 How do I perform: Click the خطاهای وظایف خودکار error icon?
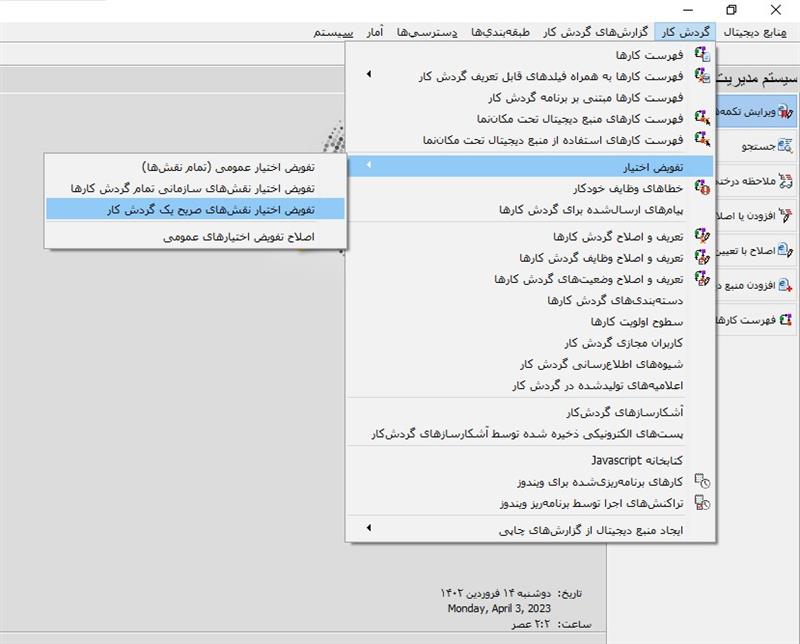point(703,187)
